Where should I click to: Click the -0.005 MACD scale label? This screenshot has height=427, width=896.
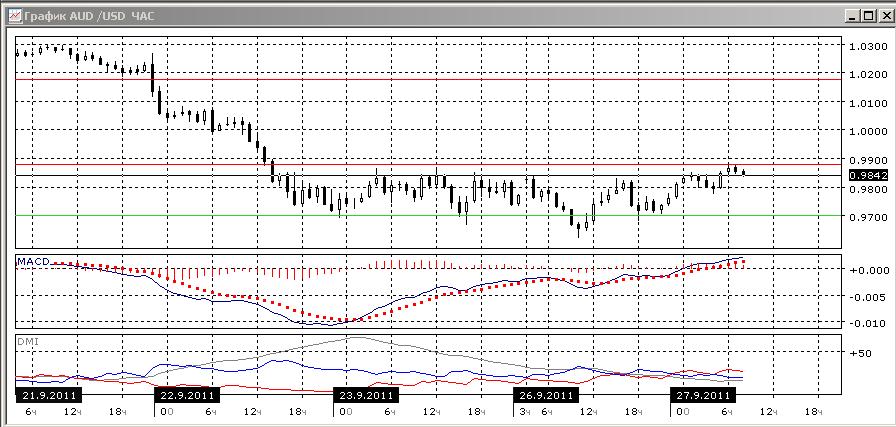(x=869, y=297)
